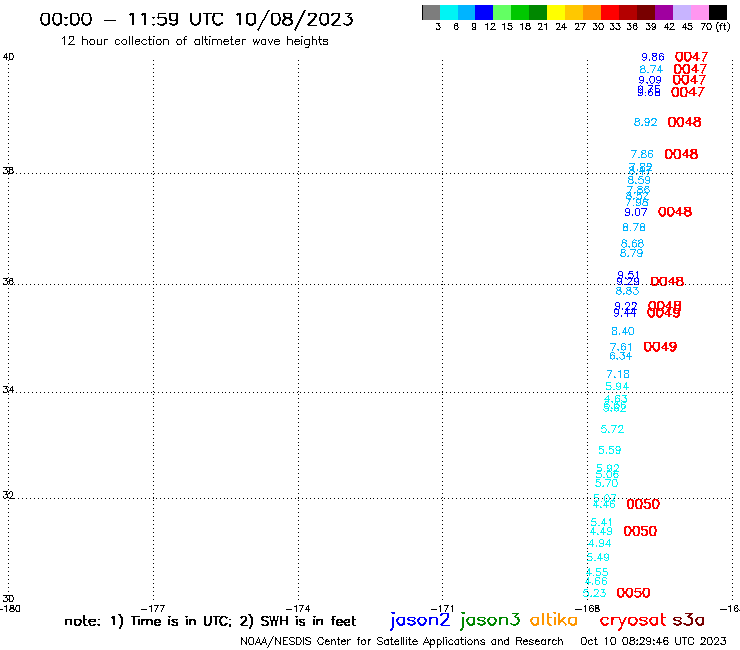This screenshot has height=650, width=740.
Task: Click the dark blue reading 9.07
Action: (636, 212)
